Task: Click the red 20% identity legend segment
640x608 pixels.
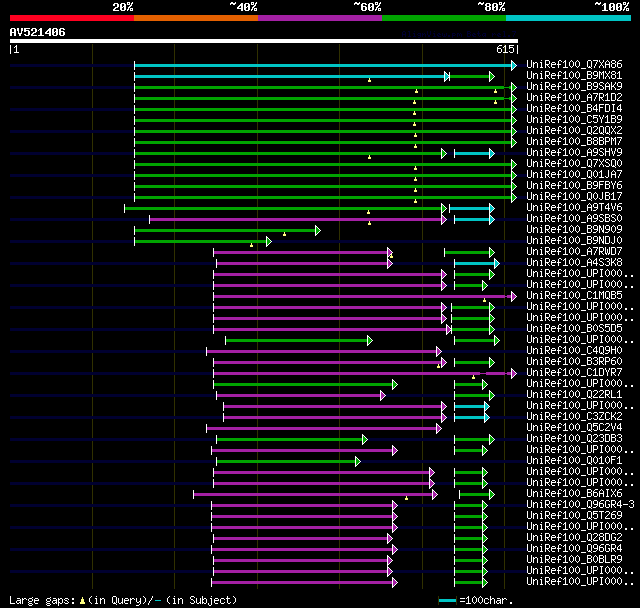Action: pos(72,18)
